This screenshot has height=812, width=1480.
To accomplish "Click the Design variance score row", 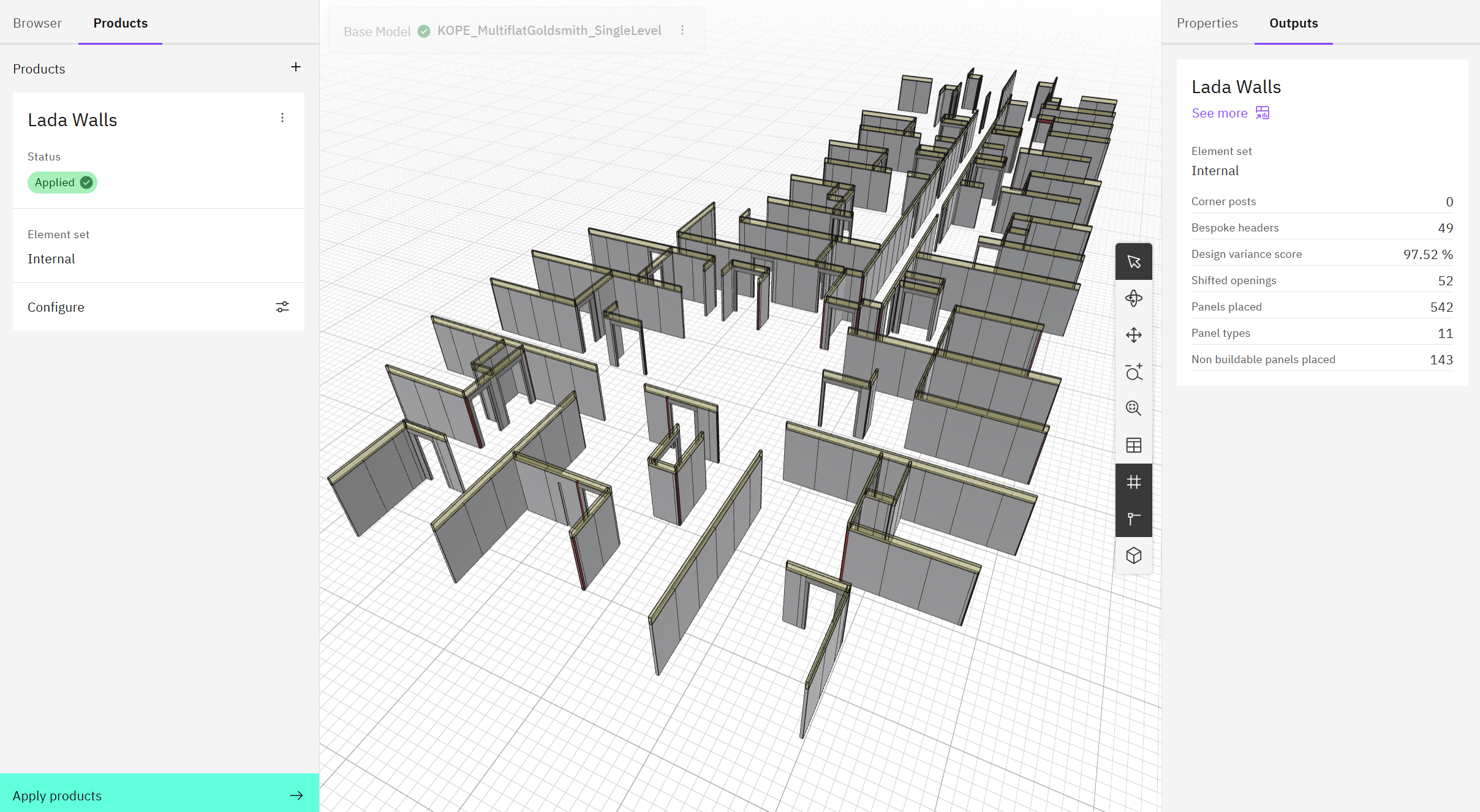I will click(1321, 254).
